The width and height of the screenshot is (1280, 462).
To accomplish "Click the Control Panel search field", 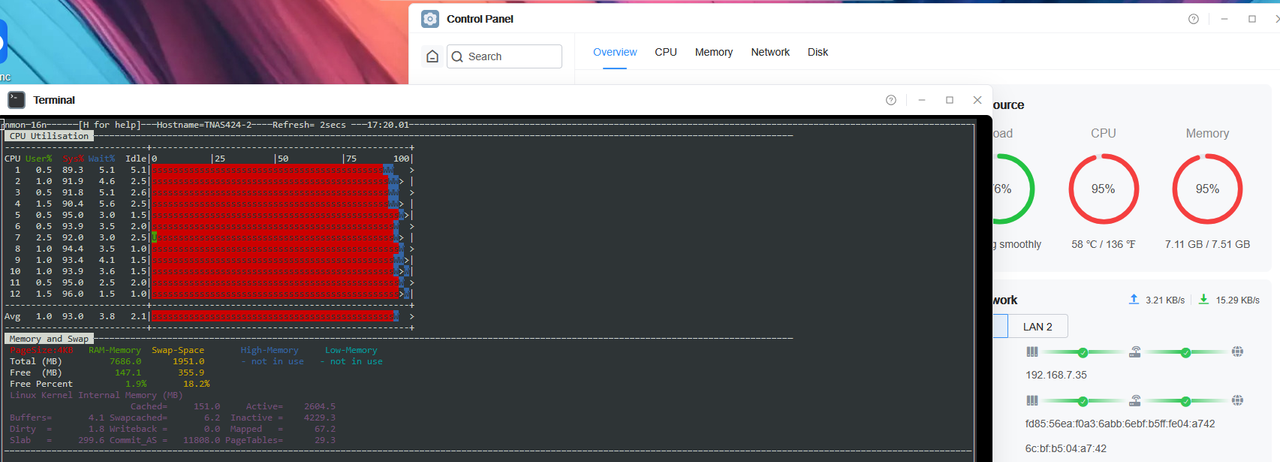I will [x=505, y=57].
